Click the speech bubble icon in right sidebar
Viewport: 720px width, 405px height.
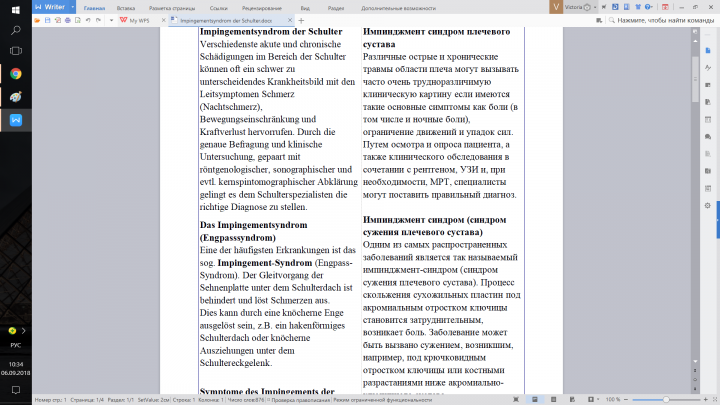pyautogui.click(x=708, y=136)
